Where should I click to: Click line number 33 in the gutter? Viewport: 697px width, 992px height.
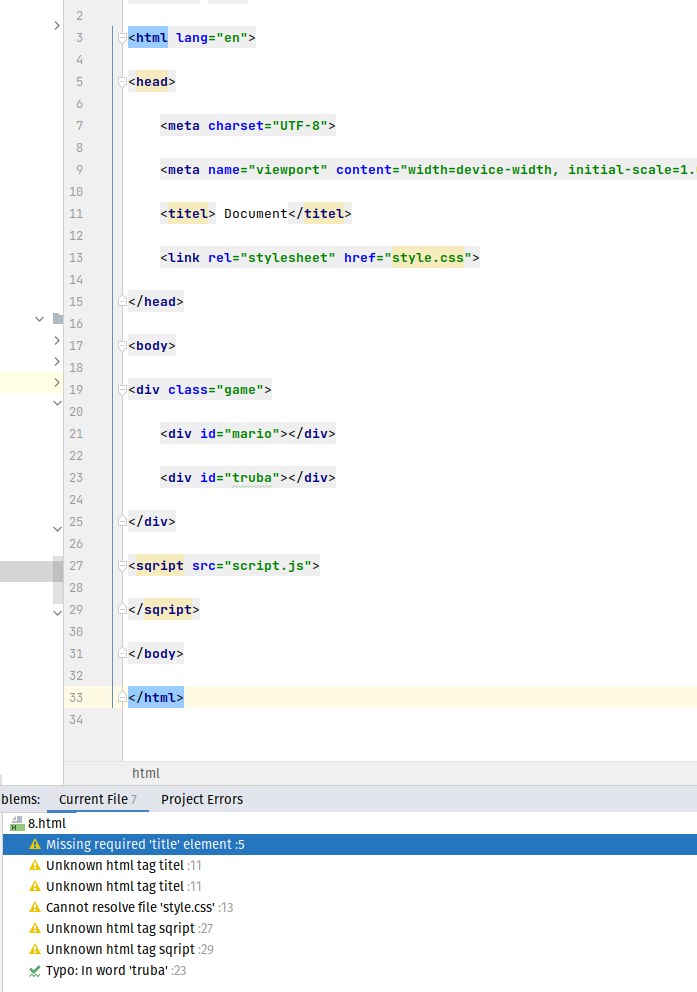click(x=76, y=697)
